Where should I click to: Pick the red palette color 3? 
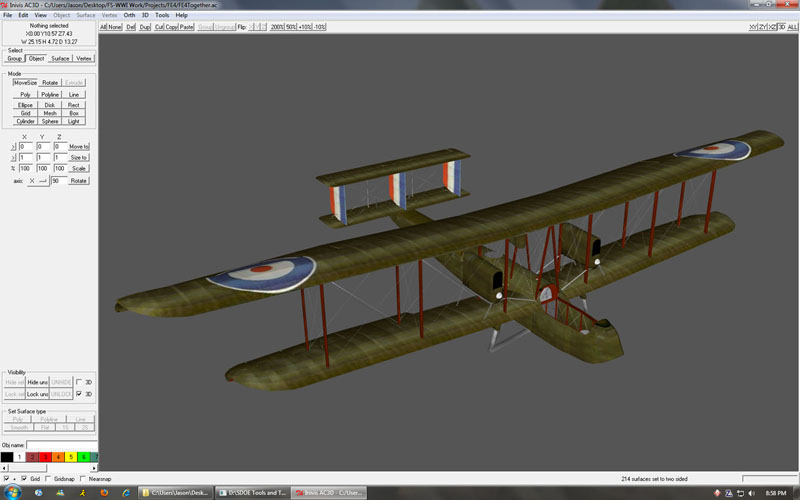click(x=45, y=457)
